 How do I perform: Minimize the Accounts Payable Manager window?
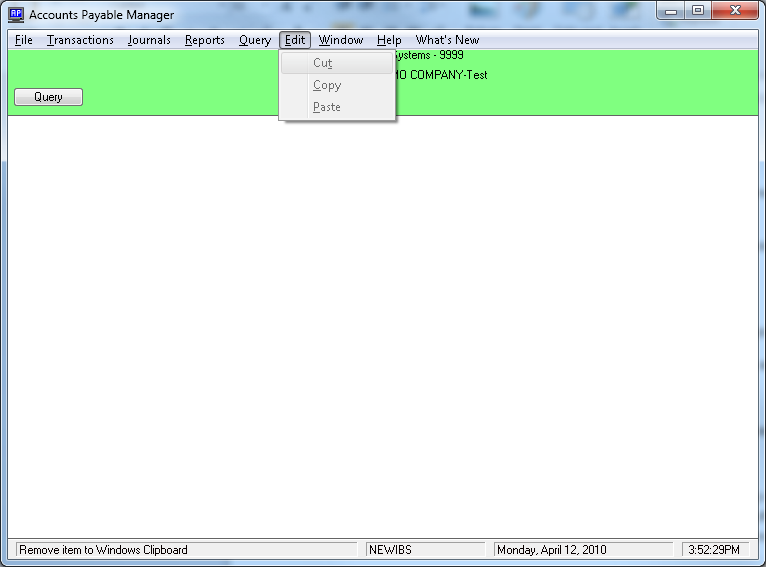coord(670,11)
